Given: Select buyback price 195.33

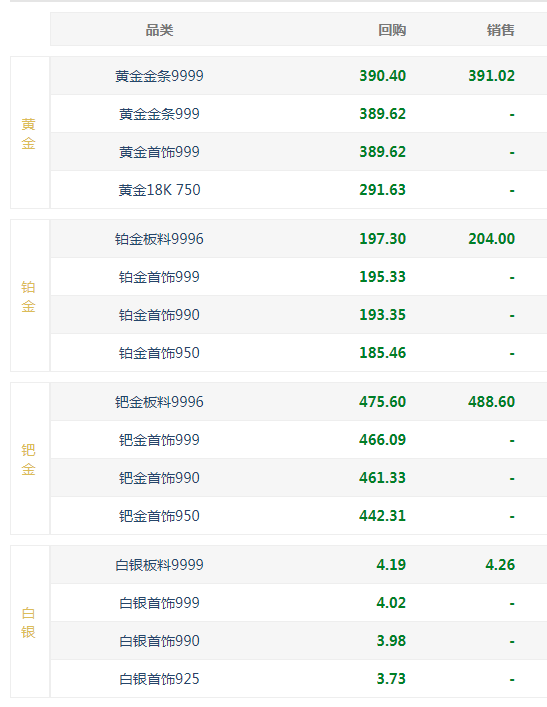Looking at the screenshot, I should click(382, 277).
